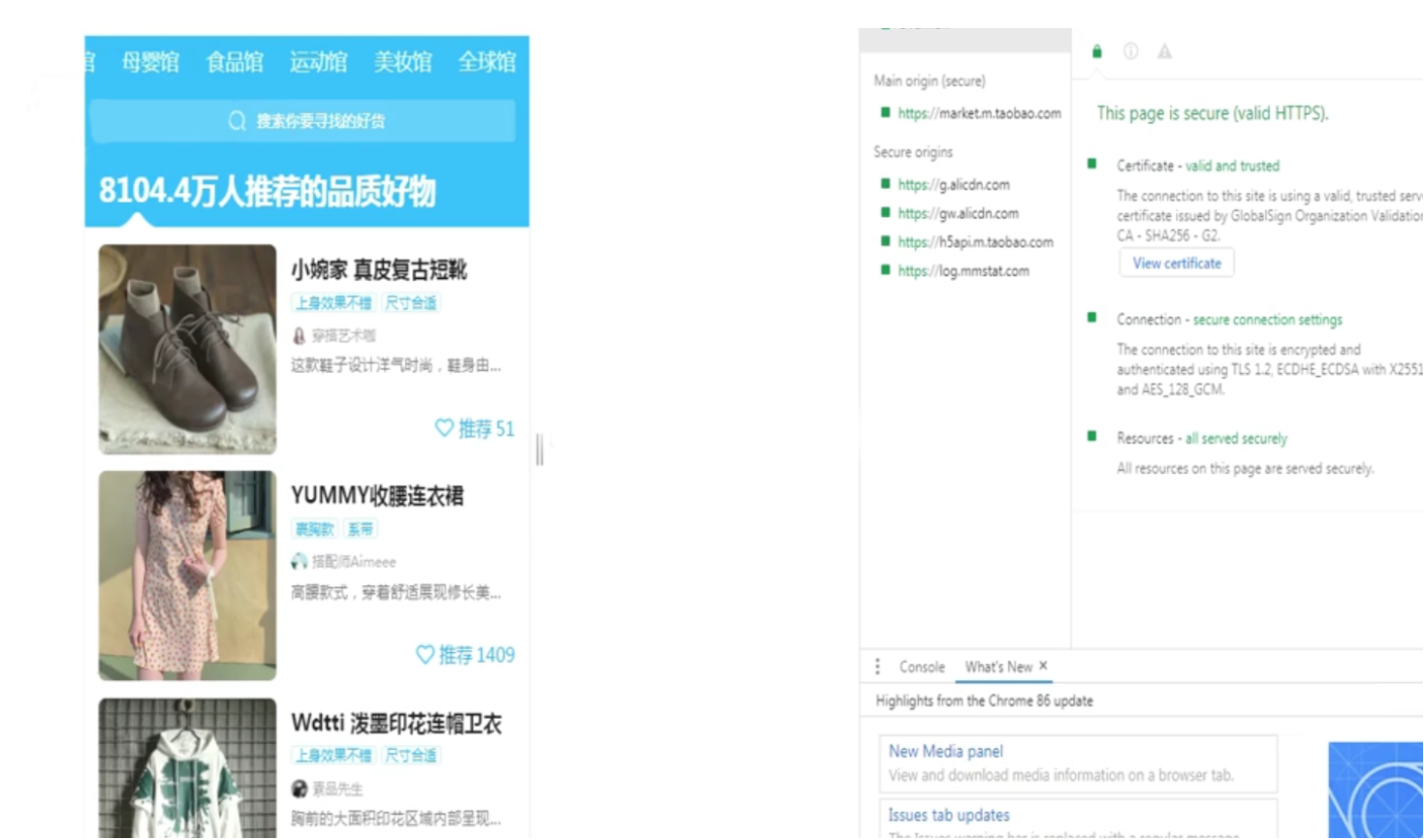Viewport: 1424px width, 840px height.
Task: Open the hoodie product thumbnail
Action: [x=187, y=767]
